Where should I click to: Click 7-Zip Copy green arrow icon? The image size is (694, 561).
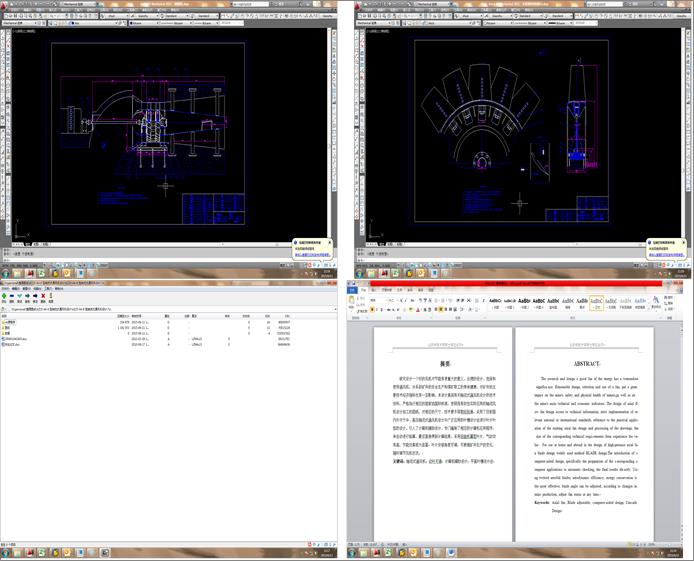coord(27,296)
